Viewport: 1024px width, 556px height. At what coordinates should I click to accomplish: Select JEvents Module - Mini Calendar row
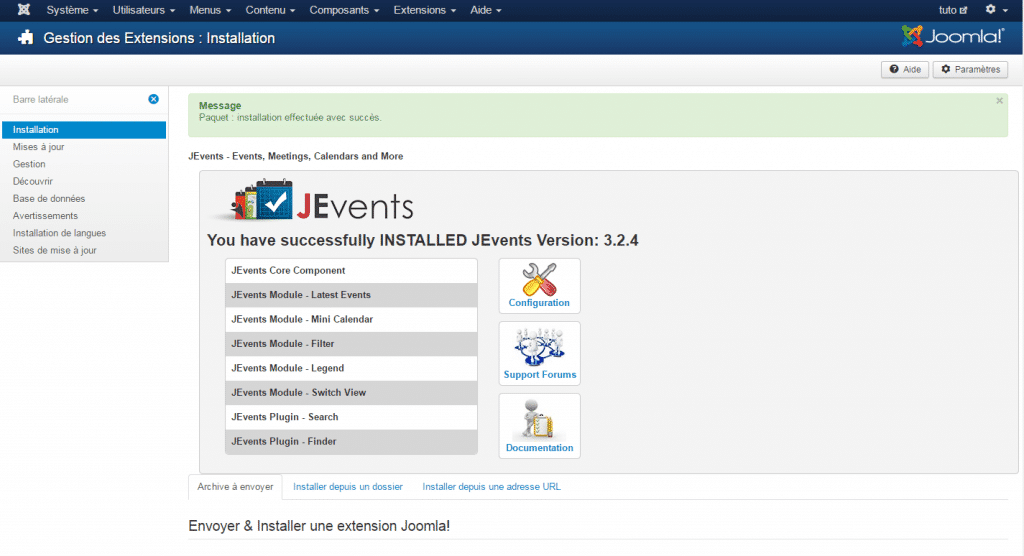point(351,319)
